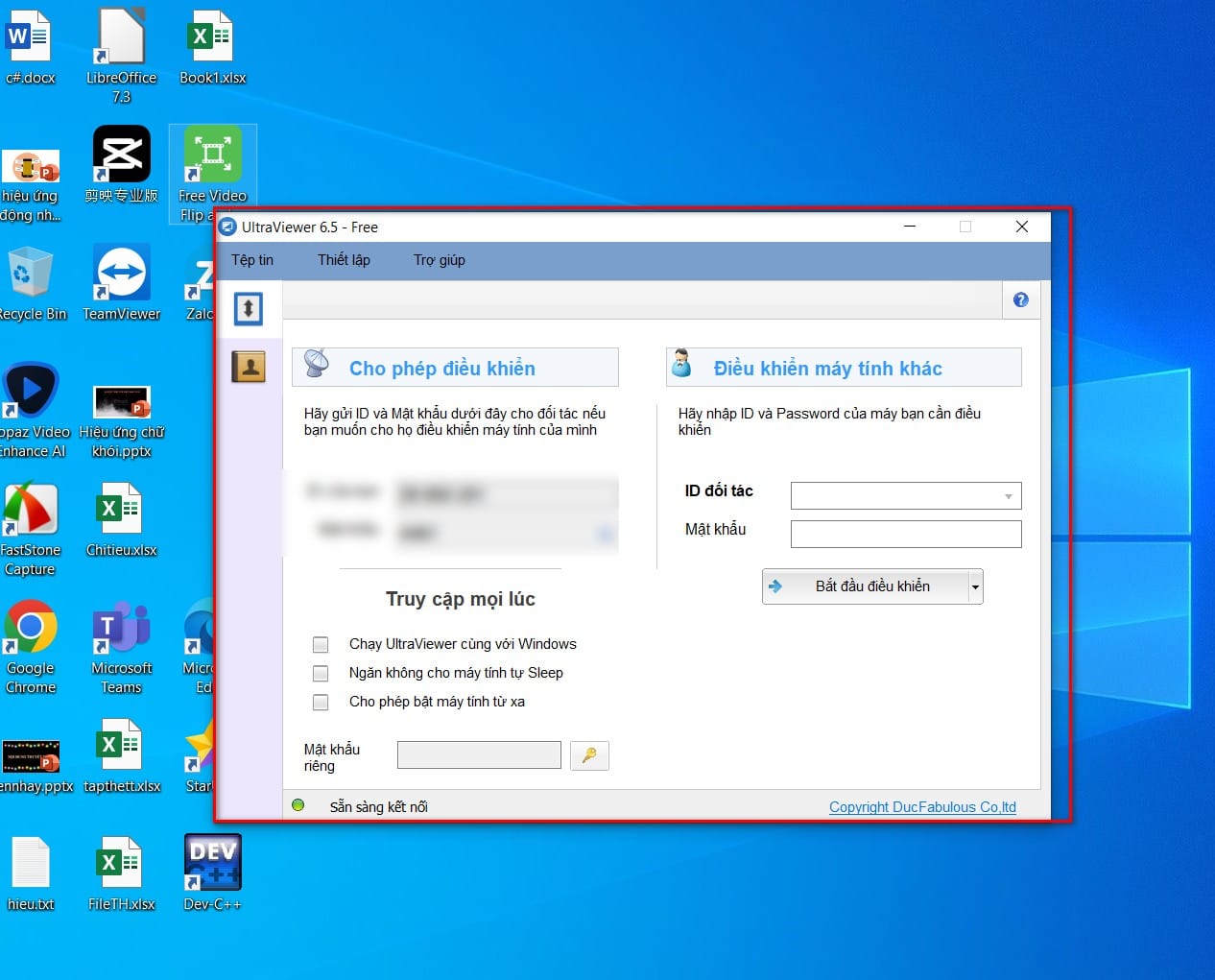Open Chitieu.xlsx spreadsheet on desktop
The width and height of the screenshot is (1215, 980).
pyautogui.click(x=121, y=519)
